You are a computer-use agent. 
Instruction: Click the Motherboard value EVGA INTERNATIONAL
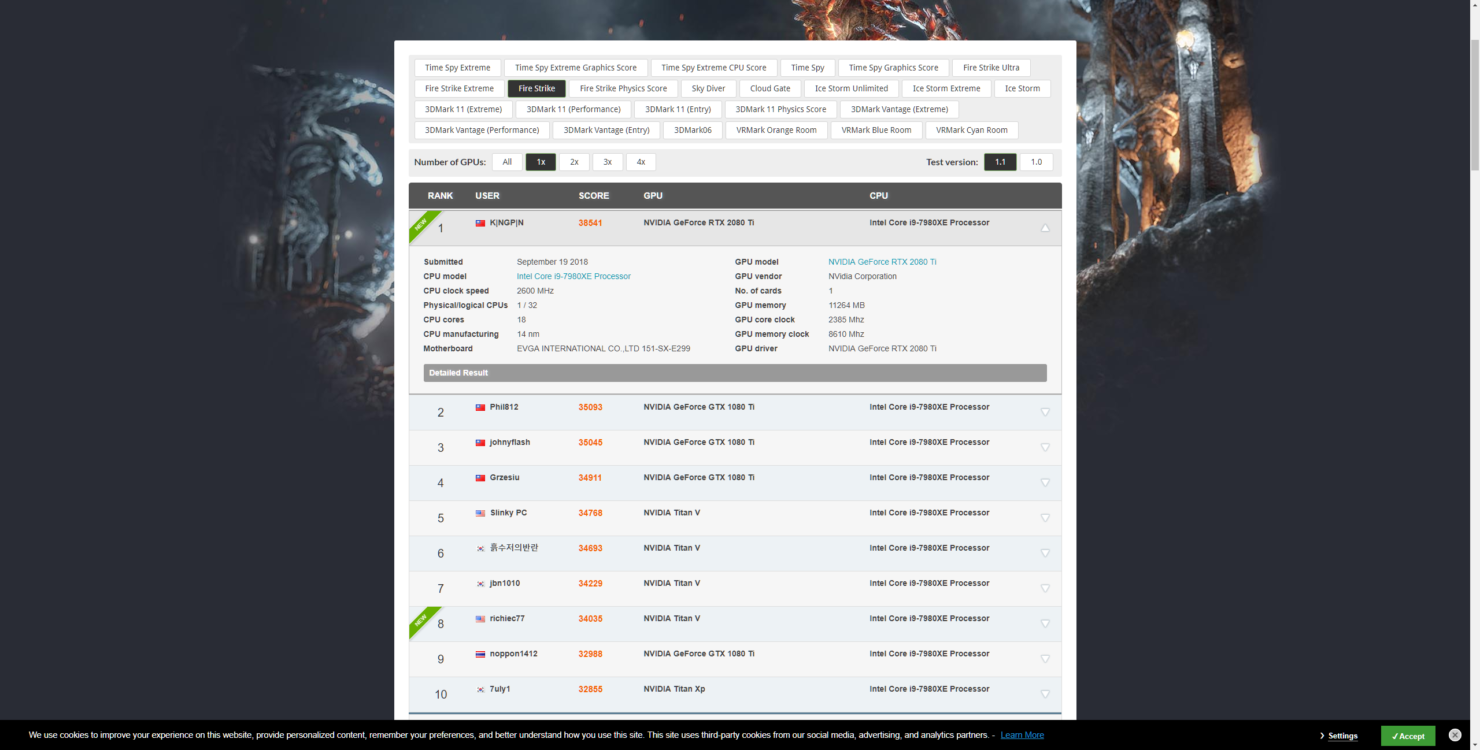(603, 349)
